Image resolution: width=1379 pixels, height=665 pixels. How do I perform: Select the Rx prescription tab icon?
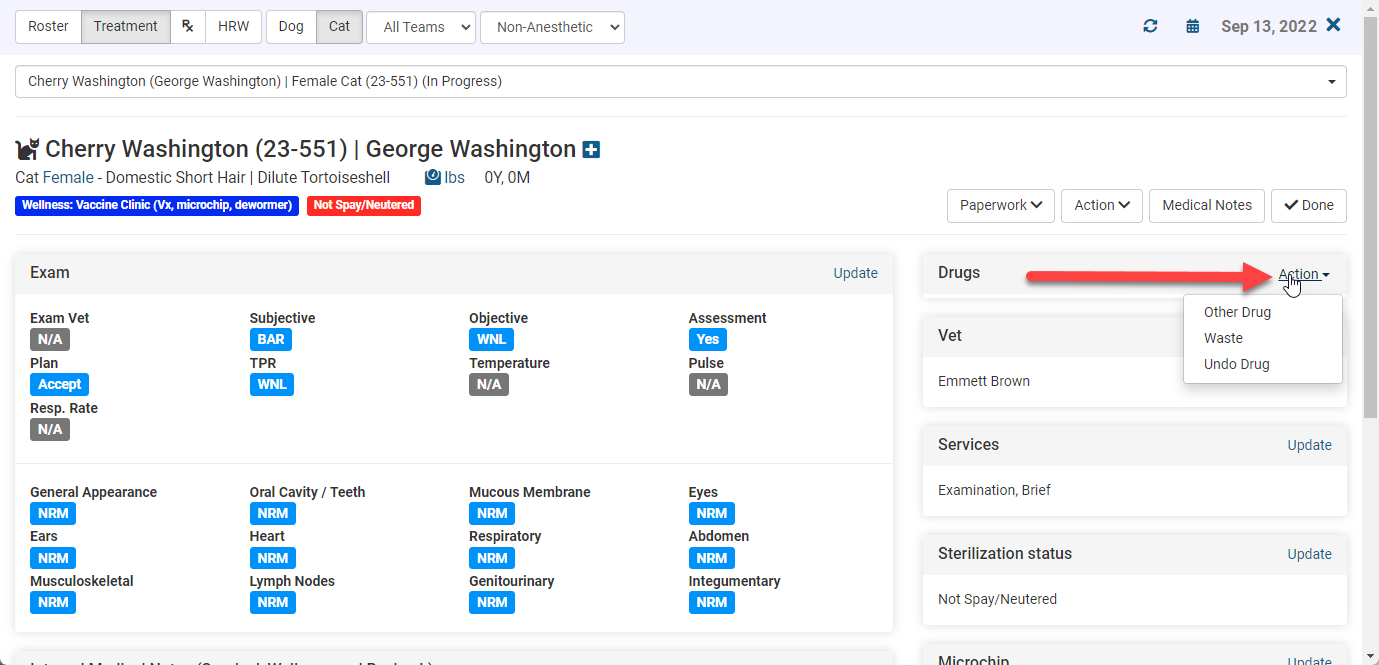coord(188,27)
